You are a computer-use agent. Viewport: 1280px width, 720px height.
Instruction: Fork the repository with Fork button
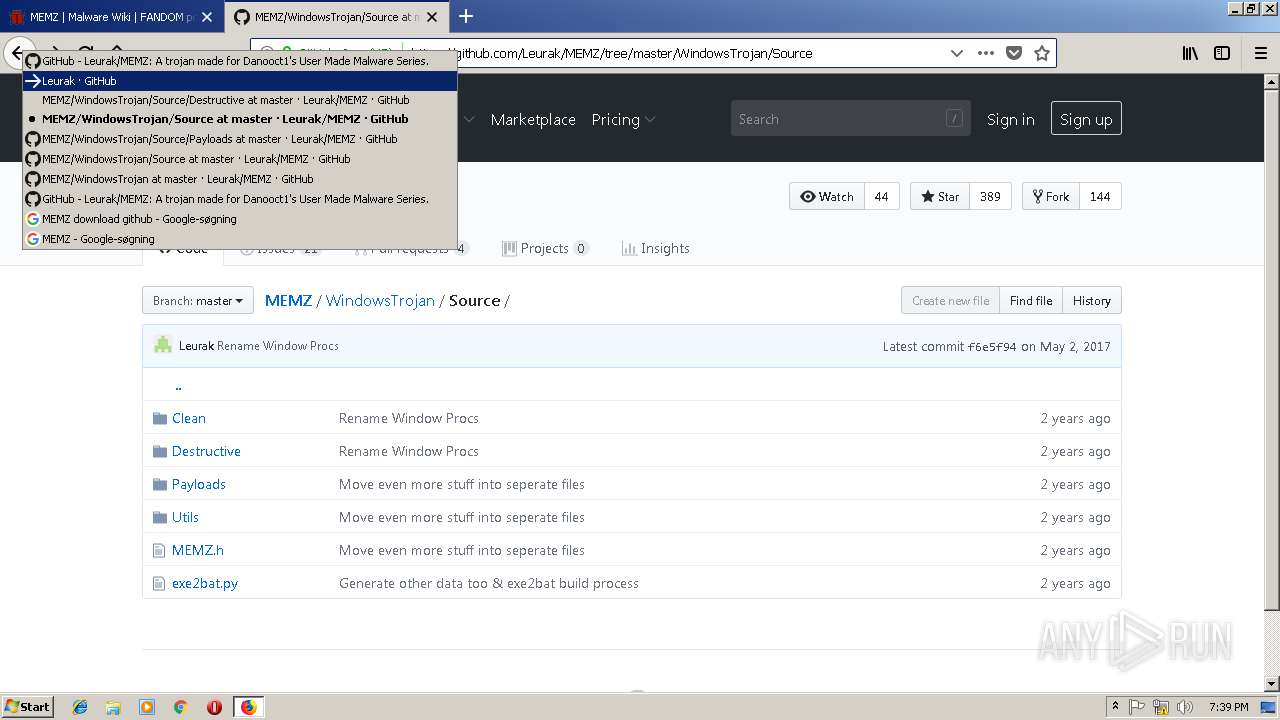coord(1051,197)
